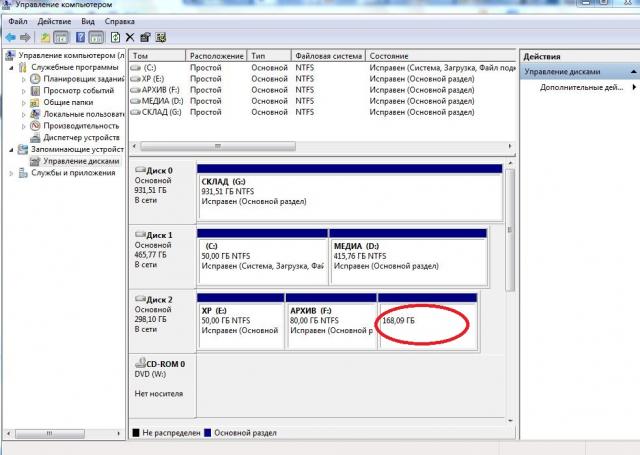Click the Forward arrow in the toolbar
Viewport: 640px width, 455px height.
[24, 37]
